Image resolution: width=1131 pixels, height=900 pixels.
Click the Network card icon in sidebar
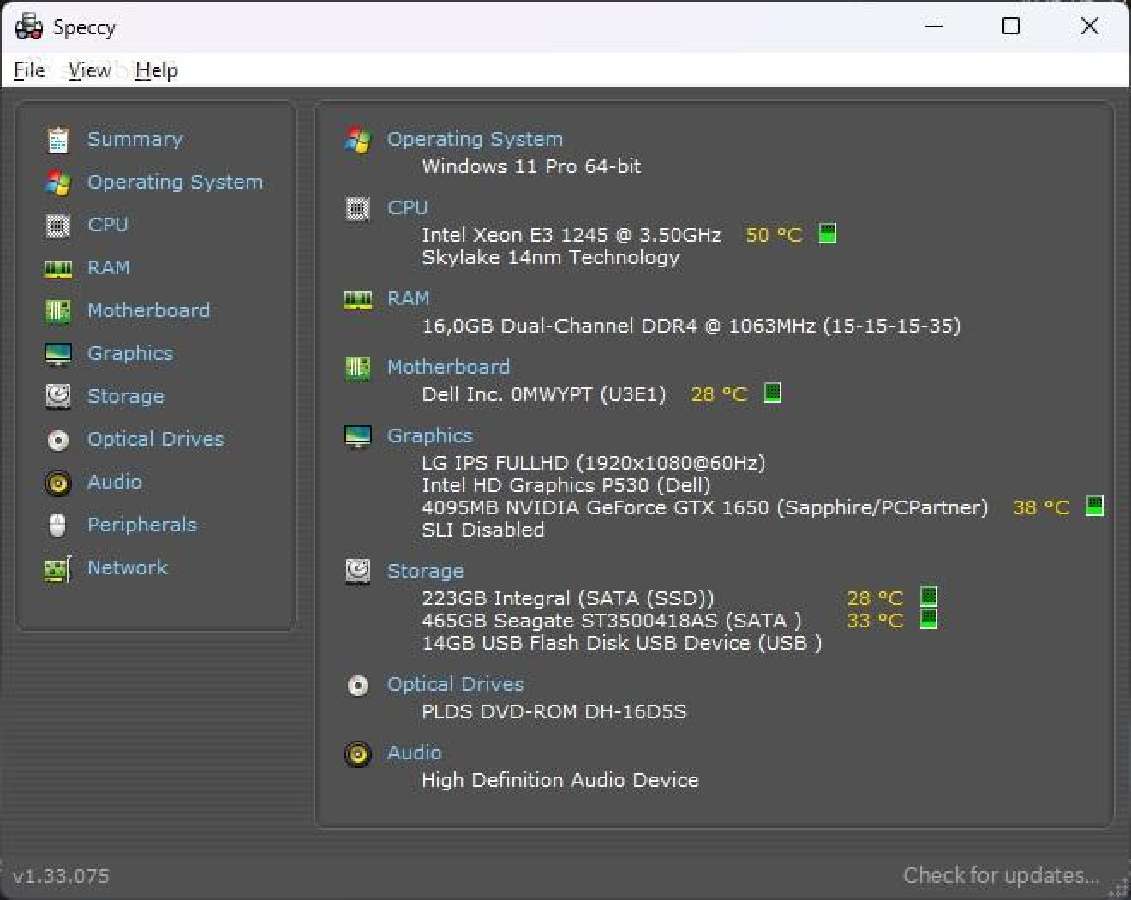pos(58,569)
